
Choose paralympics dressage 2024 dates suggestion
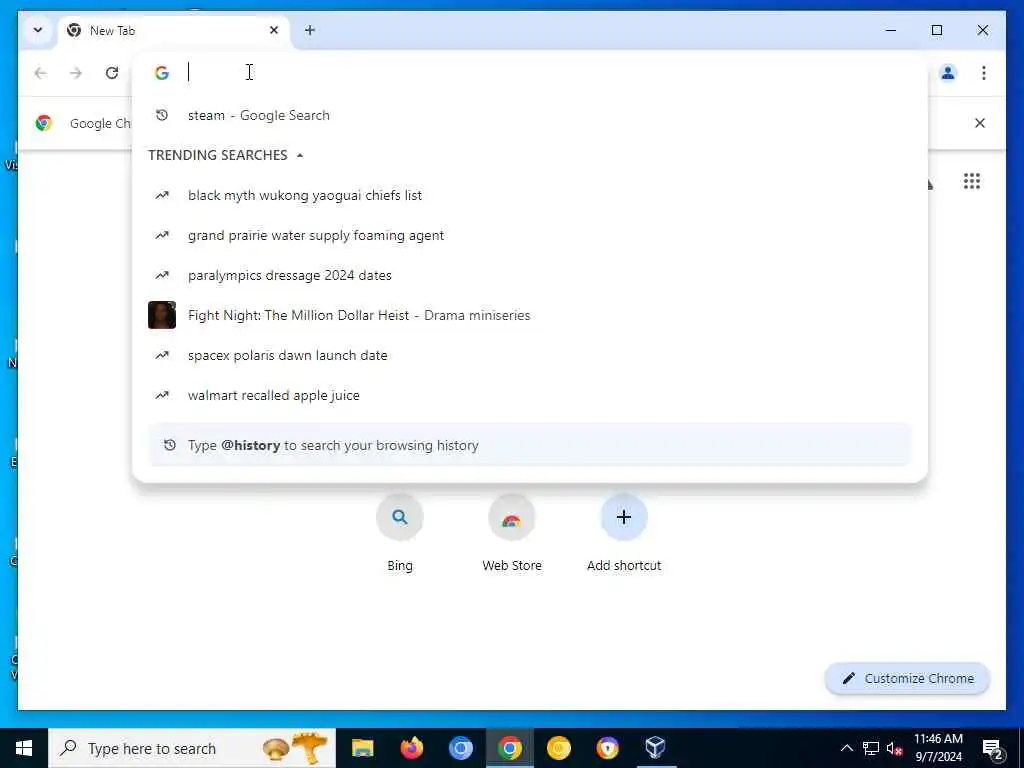point(530,275)
